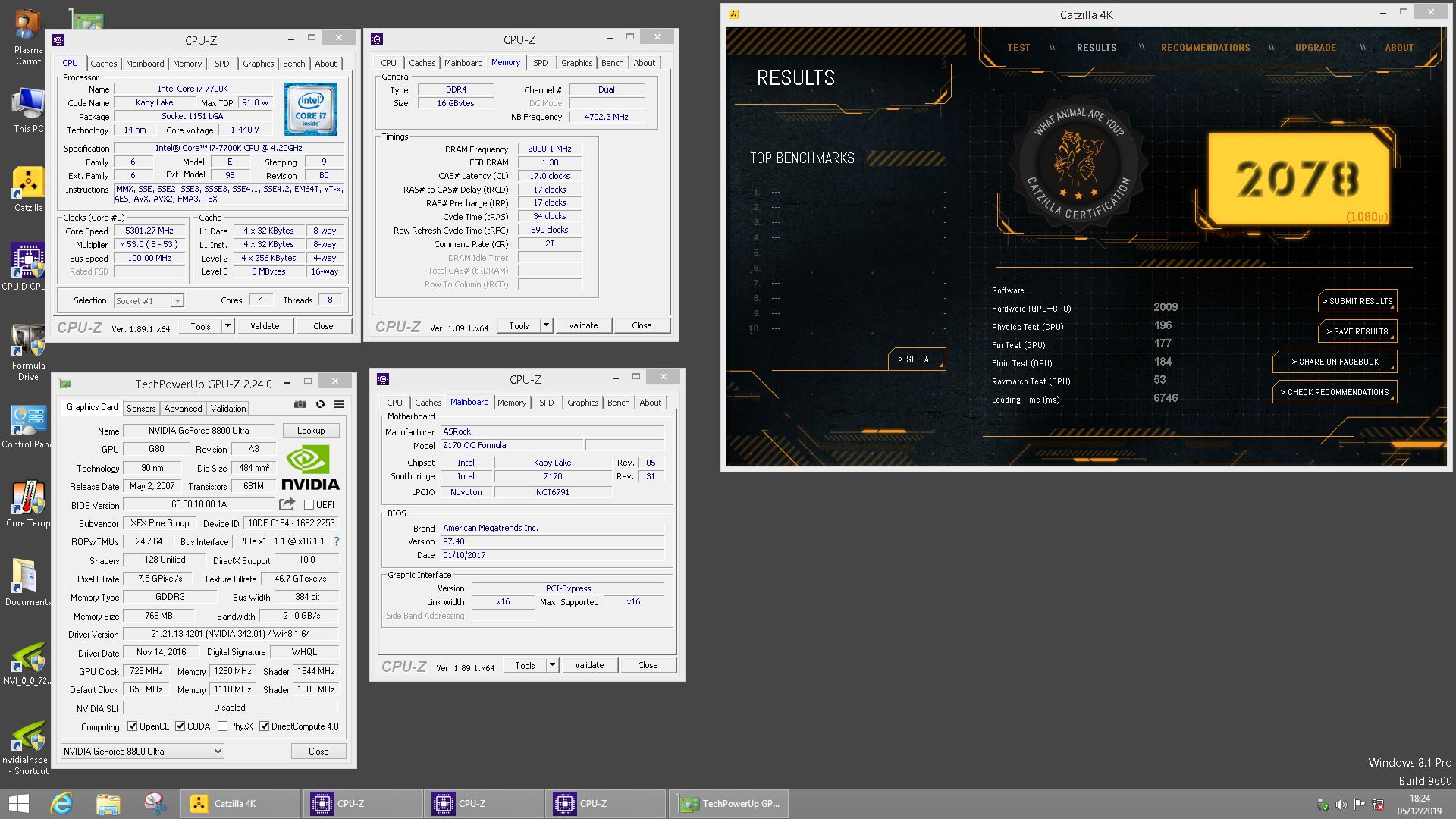Switch to Sensors tab in GPU-Z

pyautogui.click(x=141, y=408)
